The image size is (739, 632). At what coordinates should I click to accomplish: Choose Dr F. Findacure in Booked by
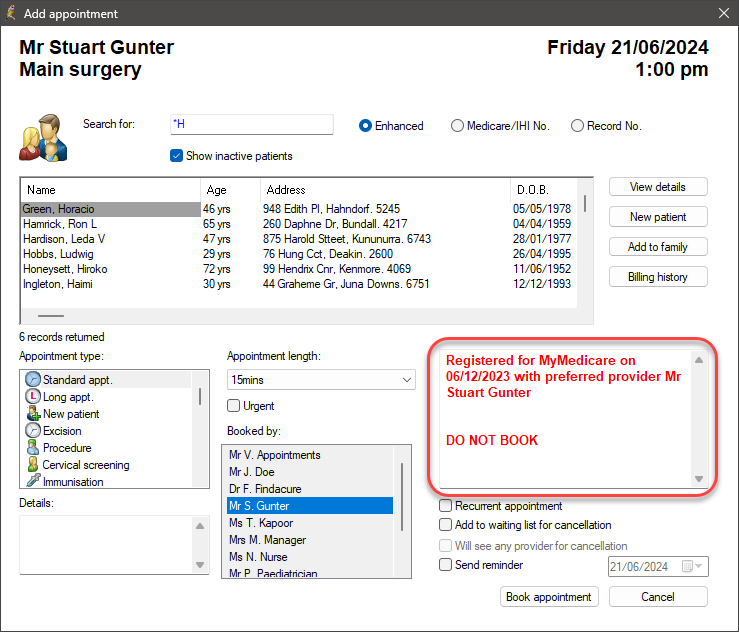click(x=310, y=489)
